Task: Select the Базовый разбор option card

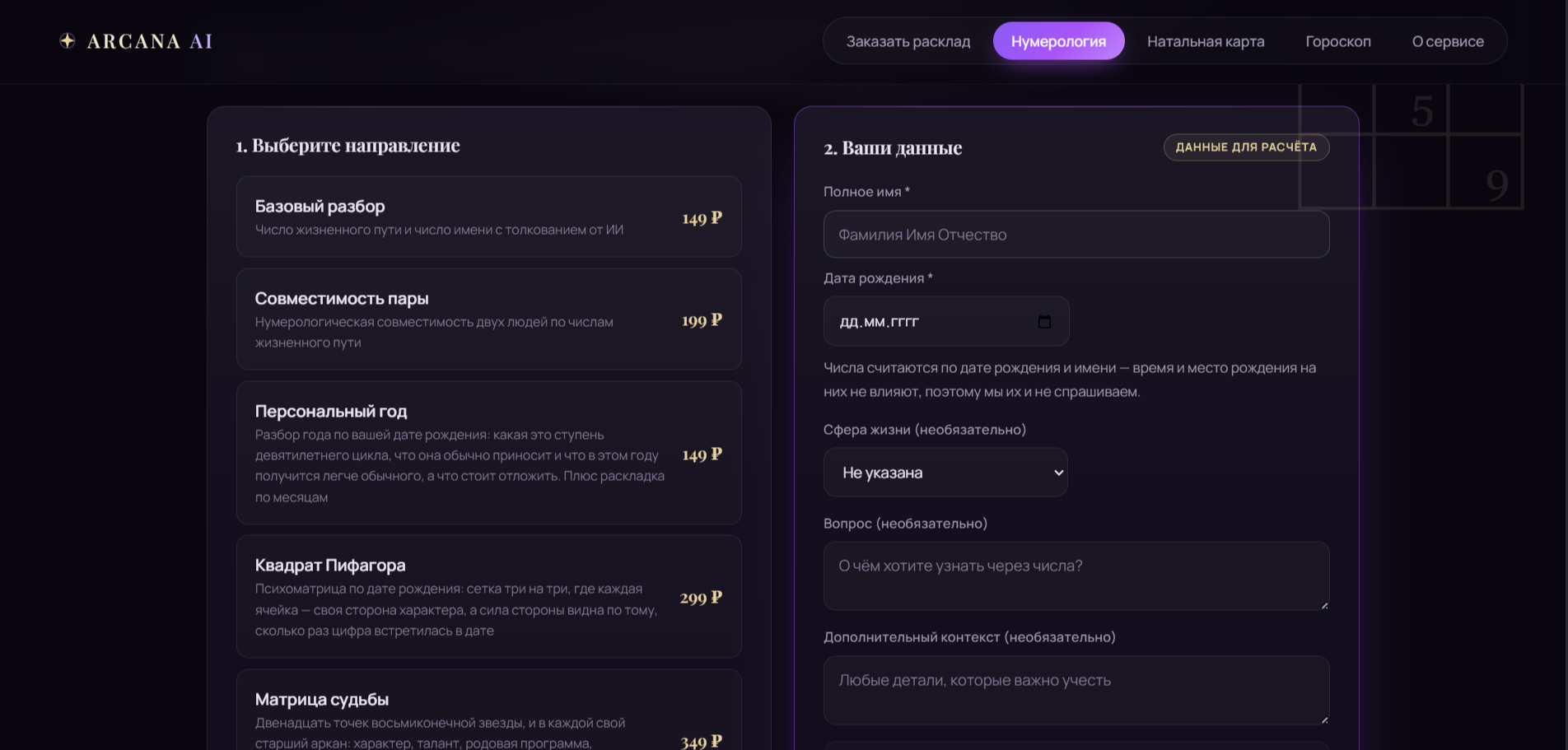Action: 489,217
